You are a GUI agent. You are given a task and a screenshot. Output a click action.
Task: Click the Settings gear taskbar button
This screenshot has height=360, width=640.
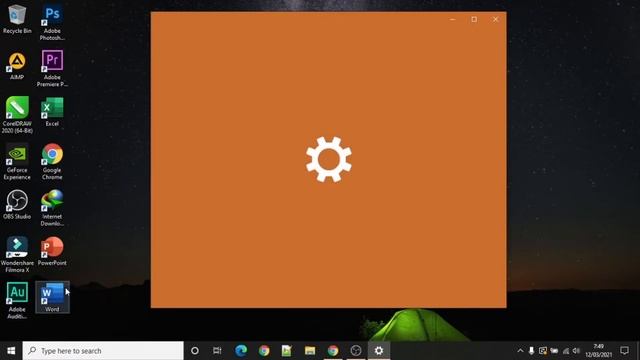point(379,351)
